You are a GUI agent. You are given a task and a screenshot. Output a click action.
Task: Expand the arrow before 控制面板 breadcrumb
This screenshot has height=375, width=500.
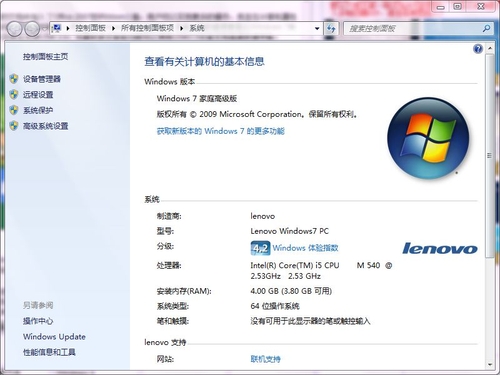[68, 28]
